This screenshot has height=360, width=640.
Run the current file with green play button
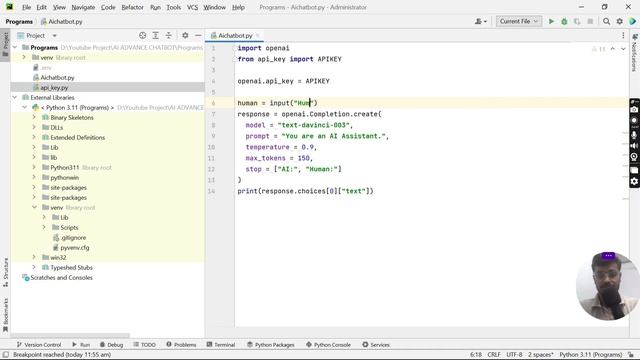coord(551,21)
